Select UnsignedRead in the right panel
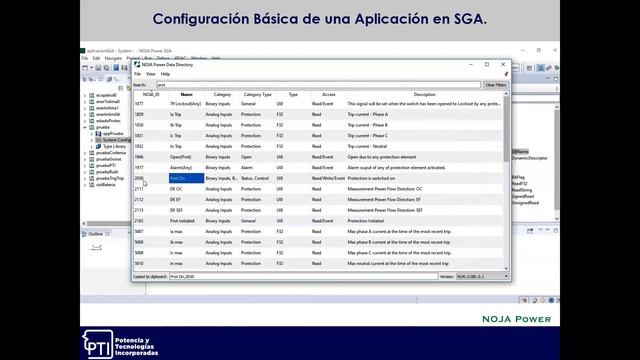 (525, 203)
